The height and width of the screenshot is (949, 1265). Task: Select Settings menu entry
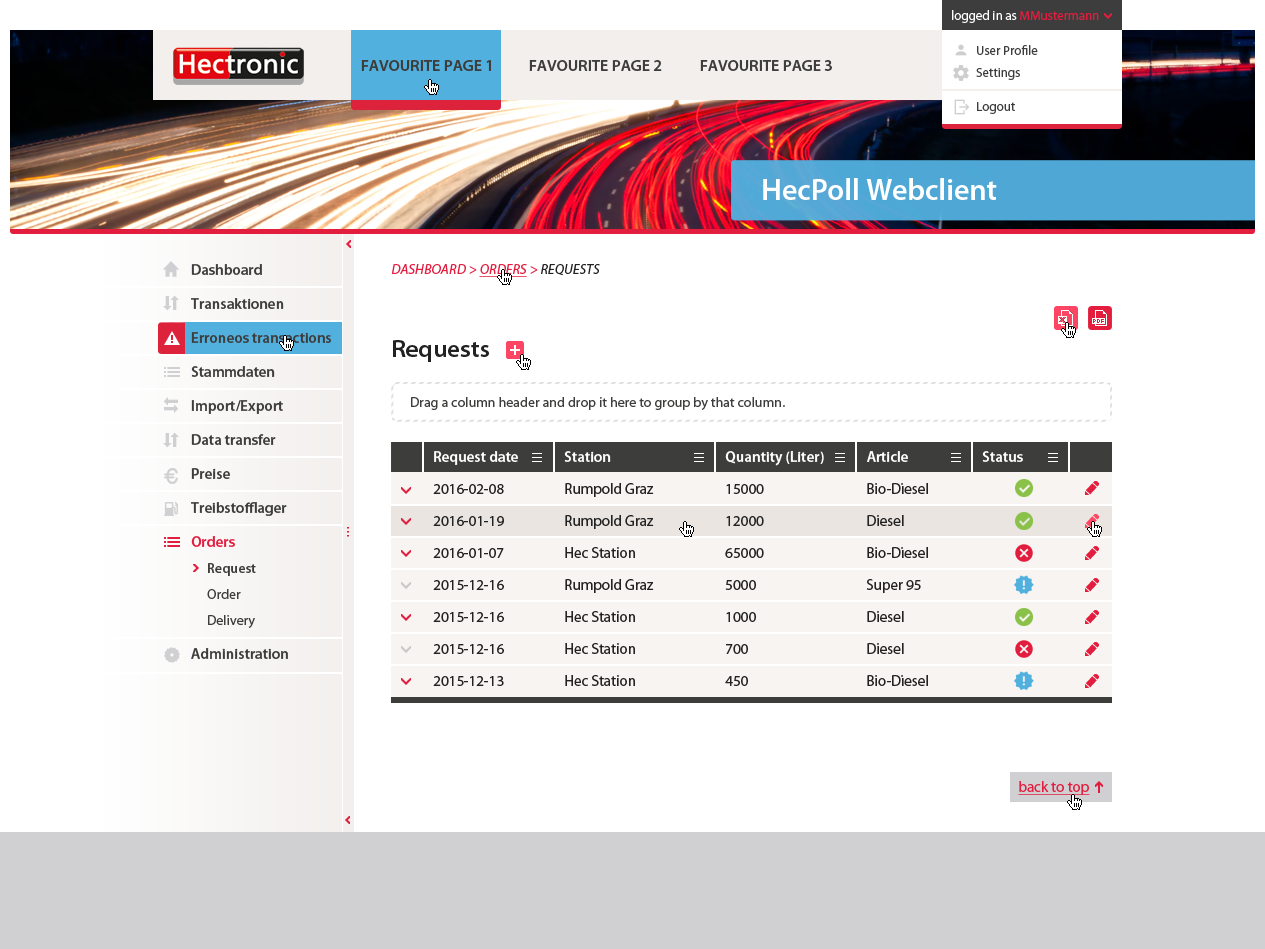(x=998, y=73)
